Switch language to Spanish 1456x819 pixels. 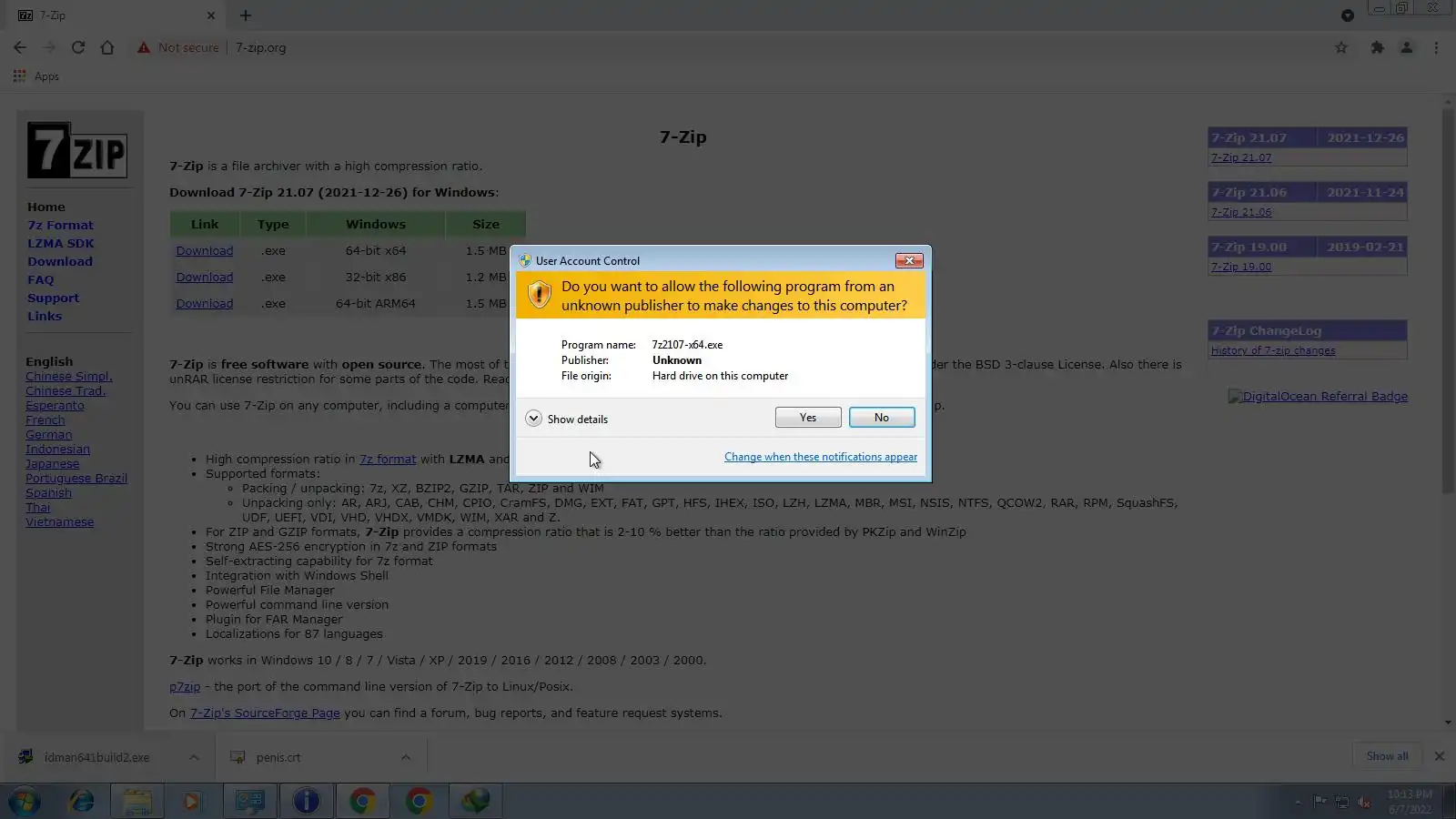coord(48,493)
